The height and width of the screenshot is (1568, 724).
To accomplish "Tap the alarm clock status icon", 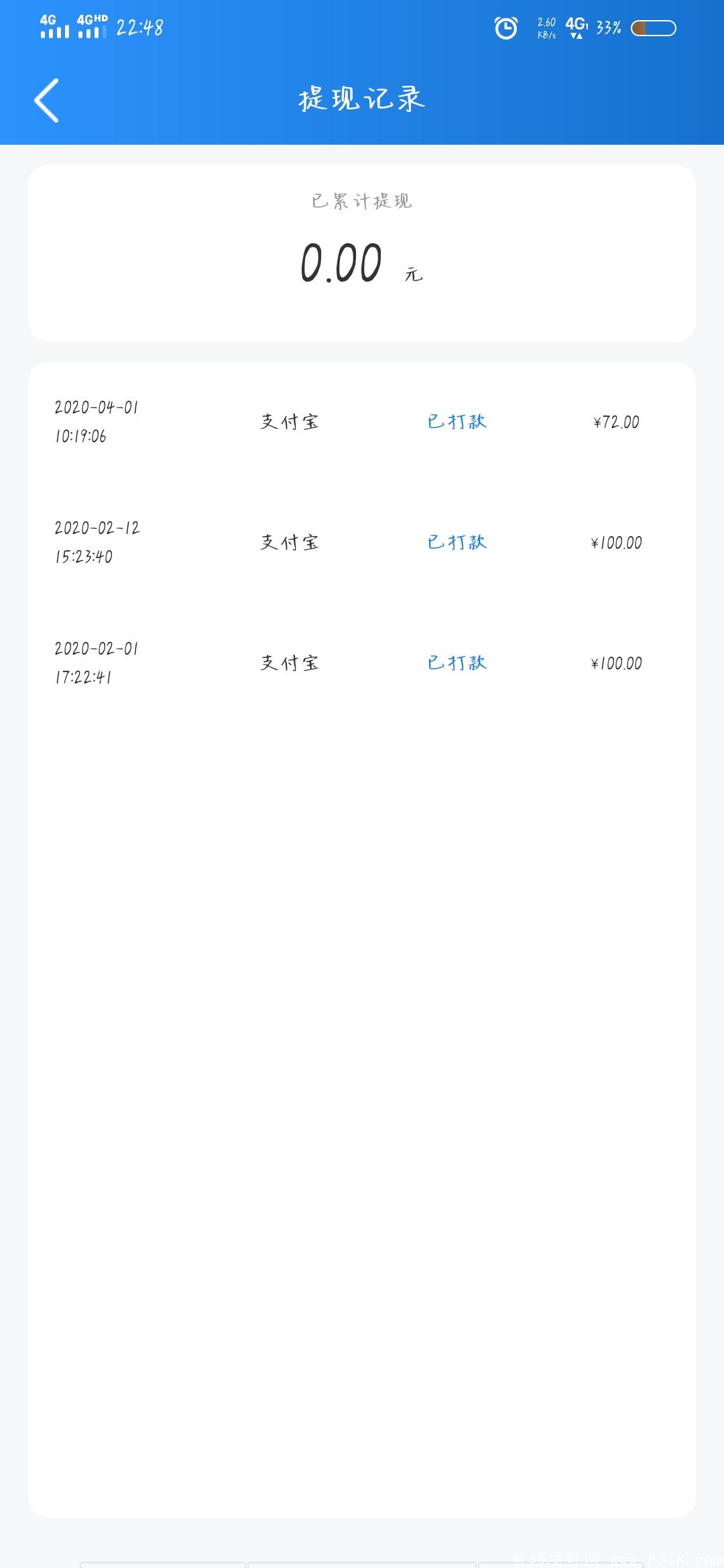I will point(505,28).
